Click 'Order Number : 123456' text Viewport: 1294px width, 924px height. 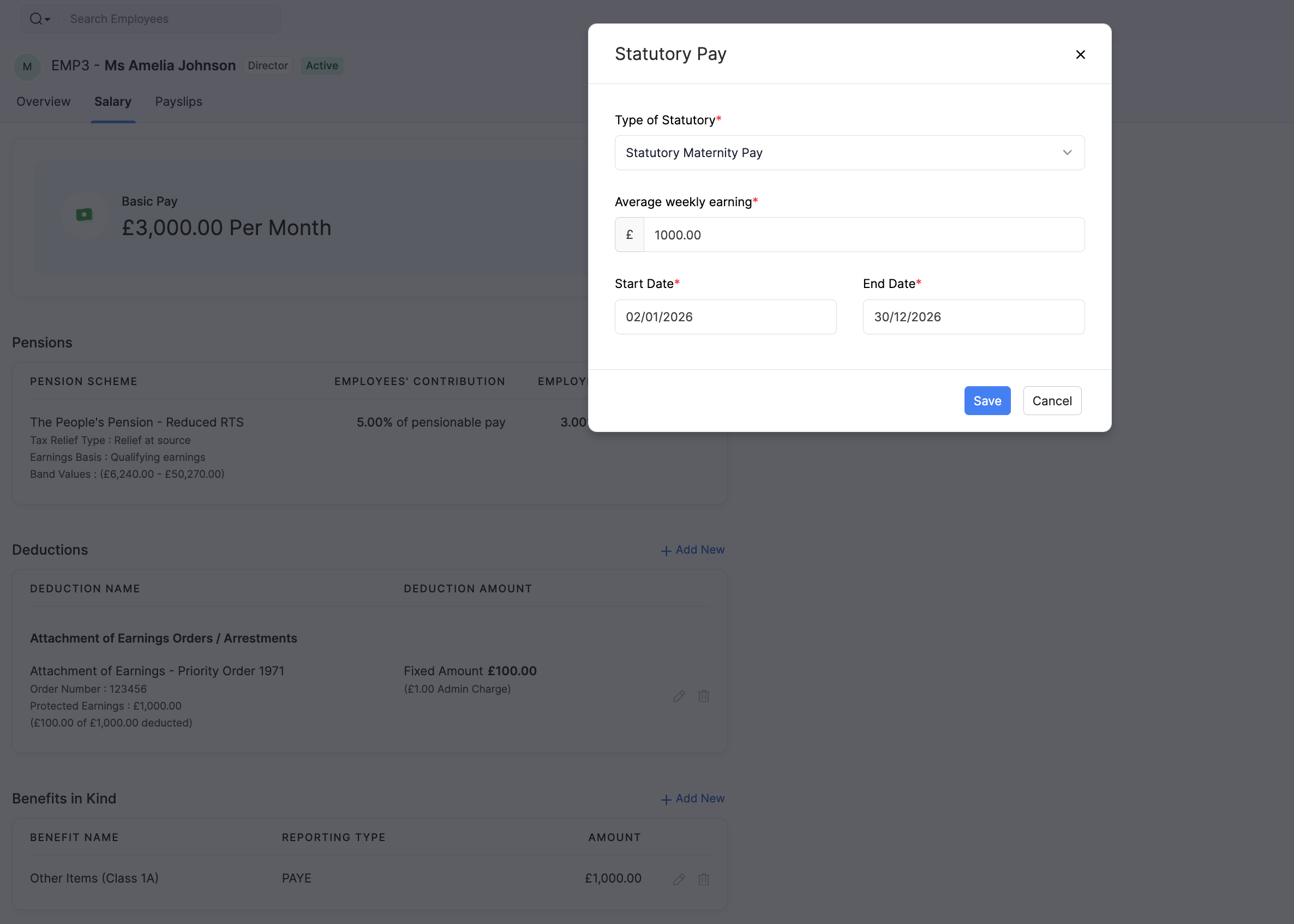88,689
